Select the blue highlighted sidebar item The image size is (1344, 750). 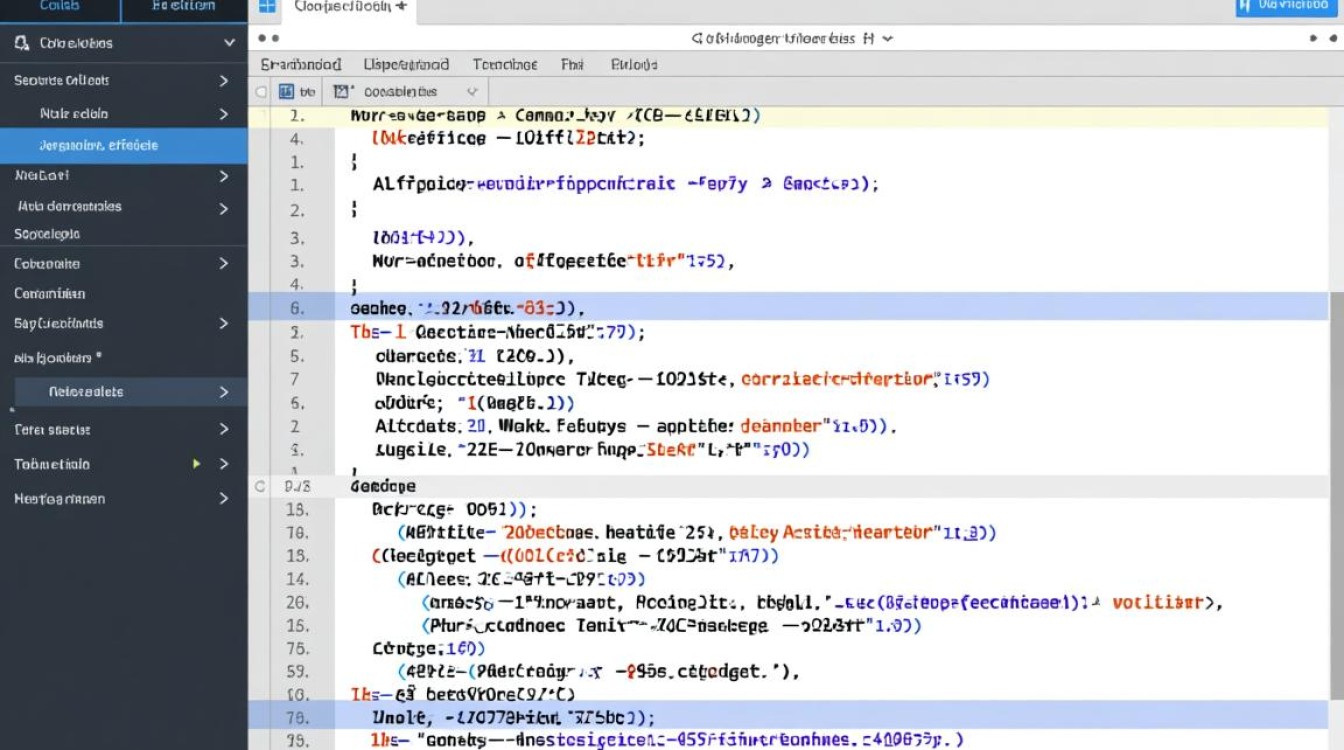coord(123,145)
